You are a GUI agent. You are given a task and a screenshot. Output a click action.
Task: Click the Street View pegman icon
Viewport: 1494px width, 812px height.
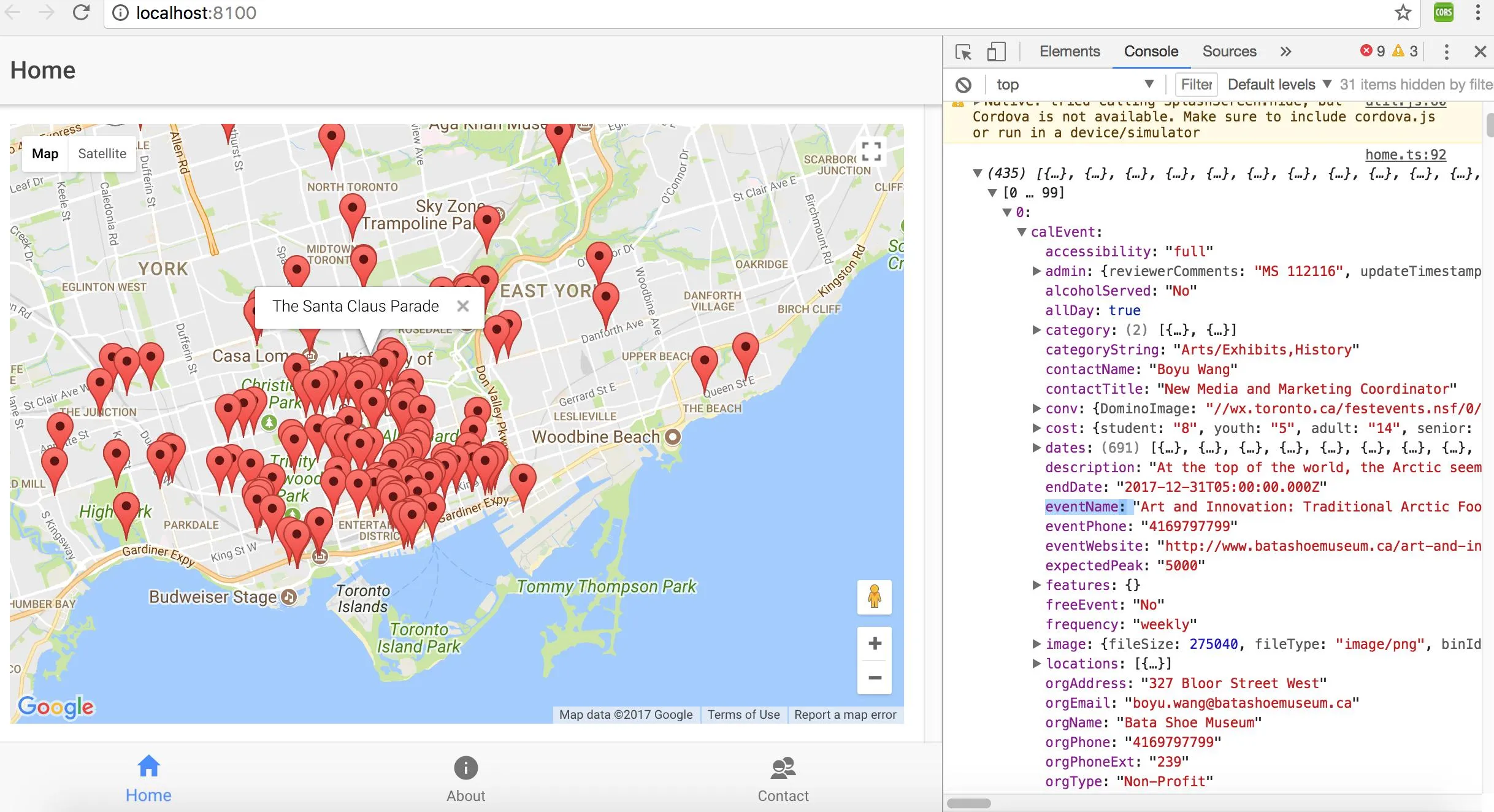[x=874, y=597]
